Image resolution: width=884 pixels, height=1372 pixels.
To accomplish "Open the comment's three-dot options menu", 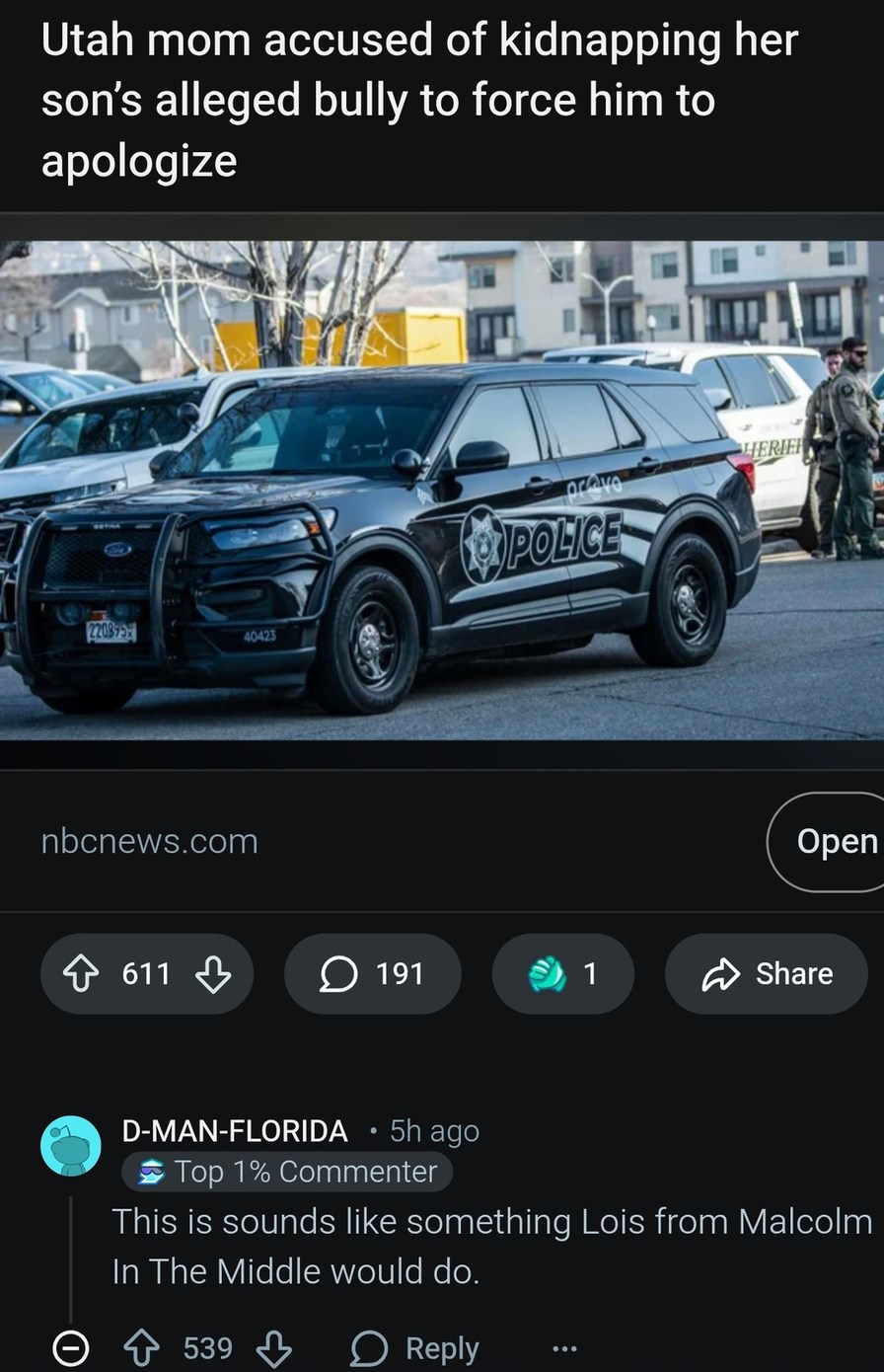I will 563,1348.
